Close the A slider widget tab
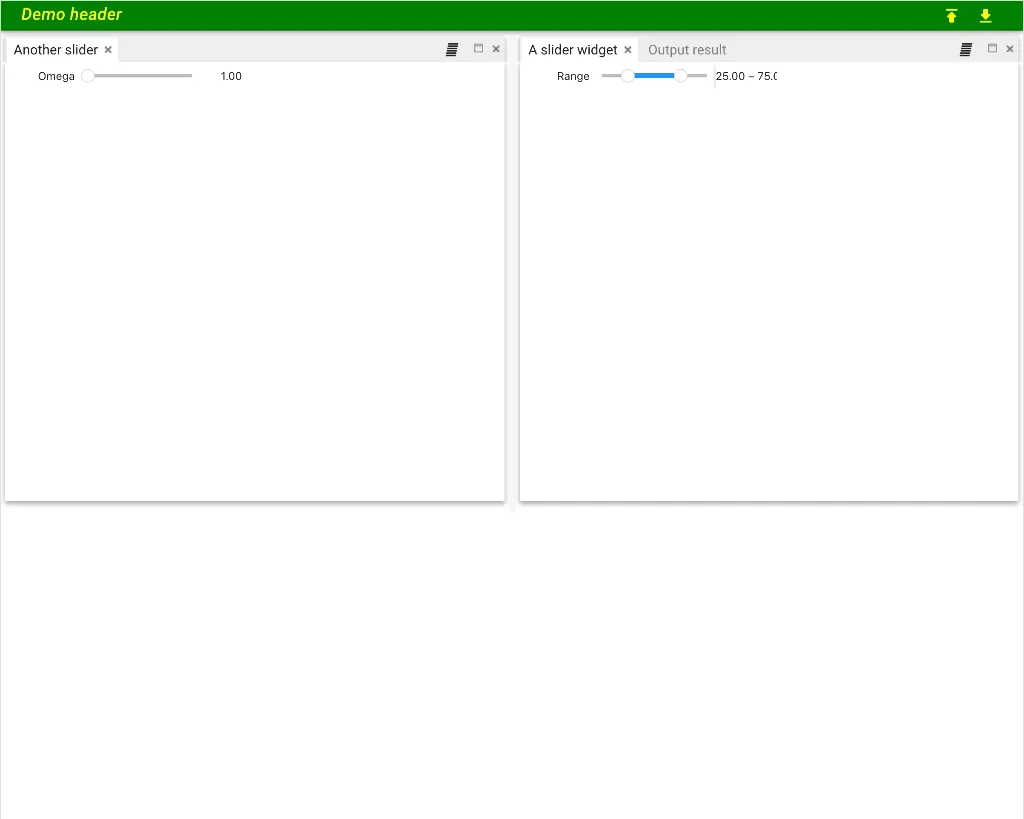This screenshot has height=819, width=1024. click(628, 50)
